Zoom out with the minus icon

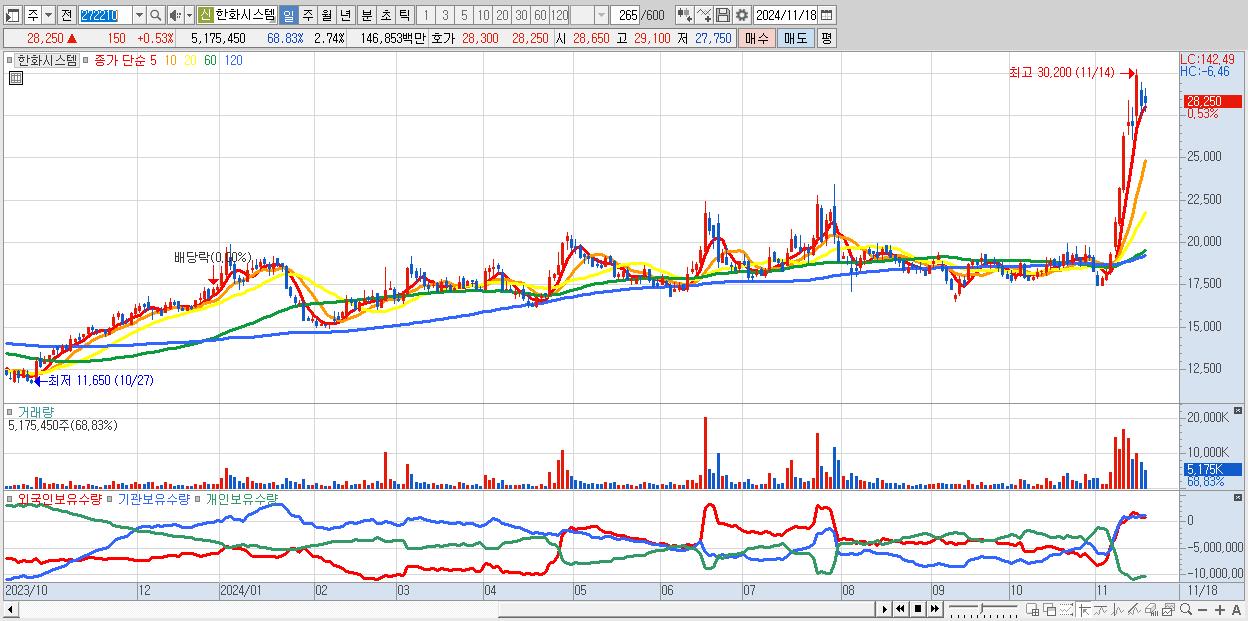coord(1203,609)
